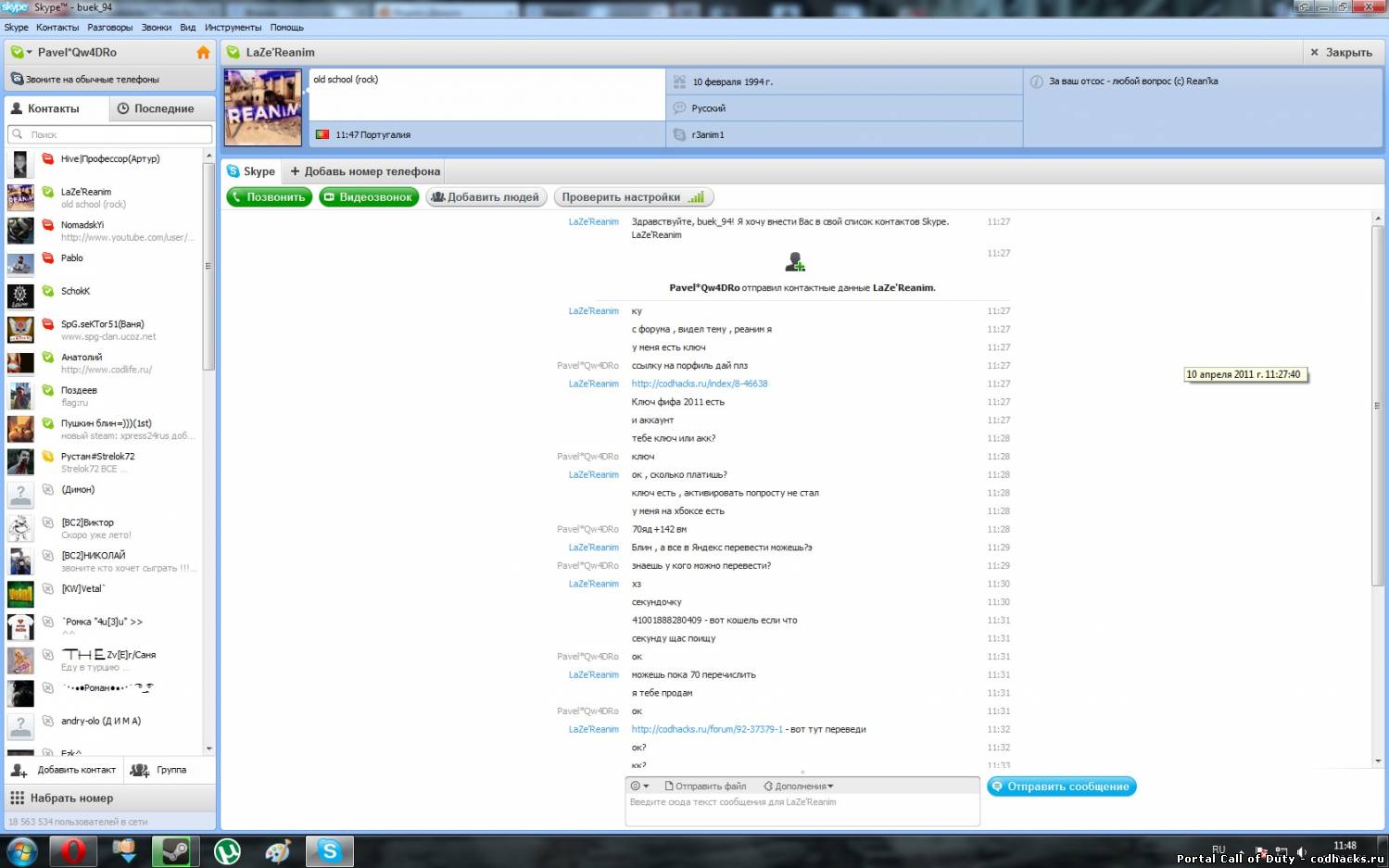Click the birthday icon beside 10 февраля 1994 г.

[679, 82]
